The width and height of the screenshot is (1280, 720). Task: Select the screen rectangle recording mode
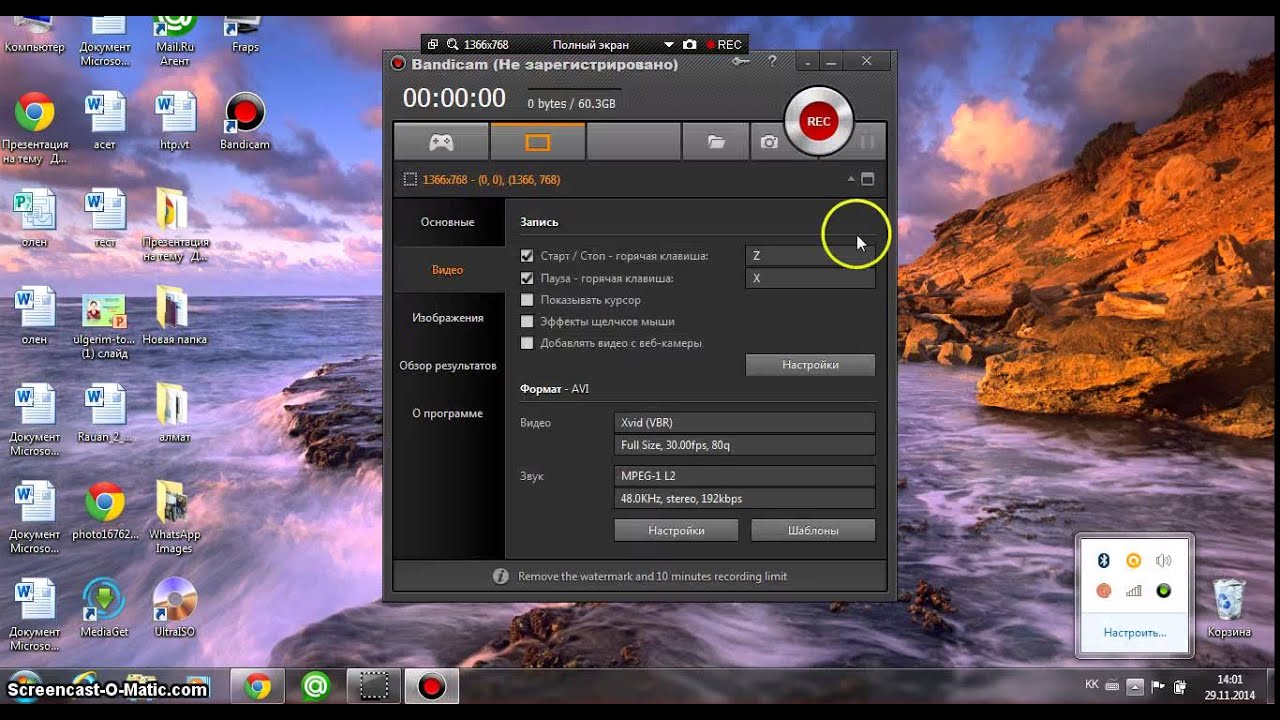coord(538,142)
